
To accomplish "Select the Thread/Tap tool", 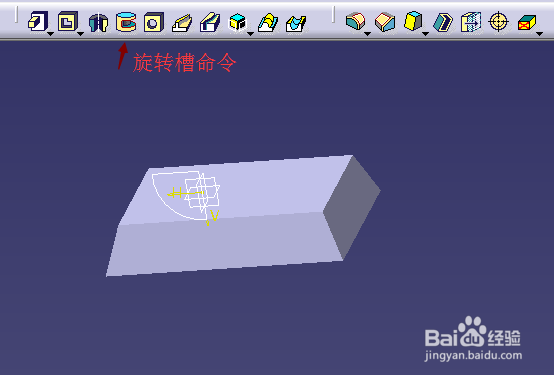I will [x=499, y=22].
